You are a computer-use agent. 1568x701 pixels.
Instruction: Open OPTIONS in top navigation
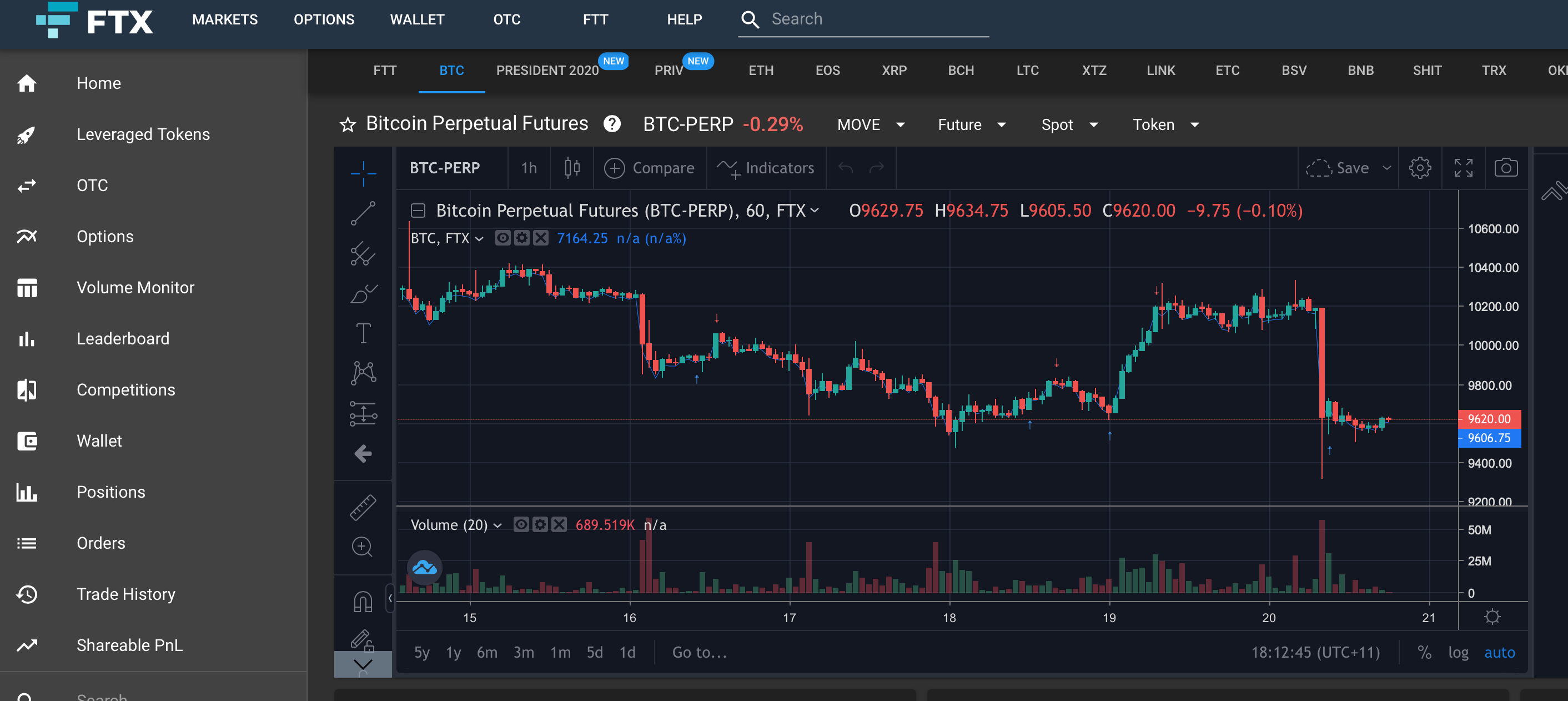(324, 19)
